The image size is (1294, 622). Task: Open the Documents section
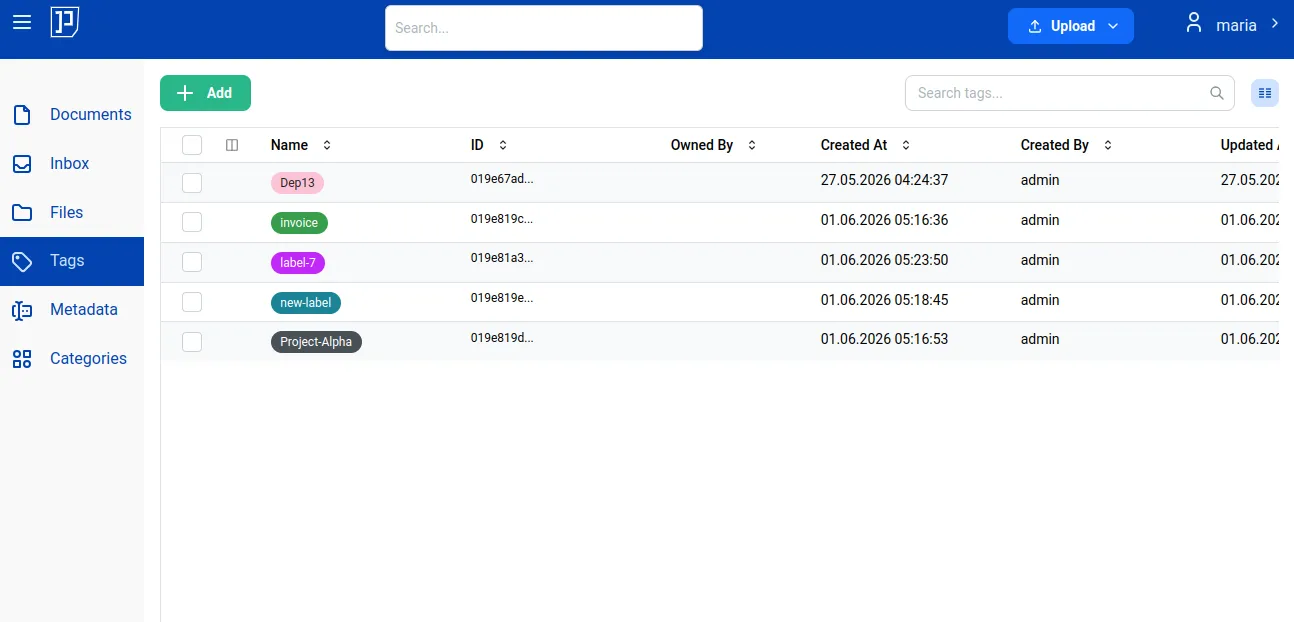point(72,115)
